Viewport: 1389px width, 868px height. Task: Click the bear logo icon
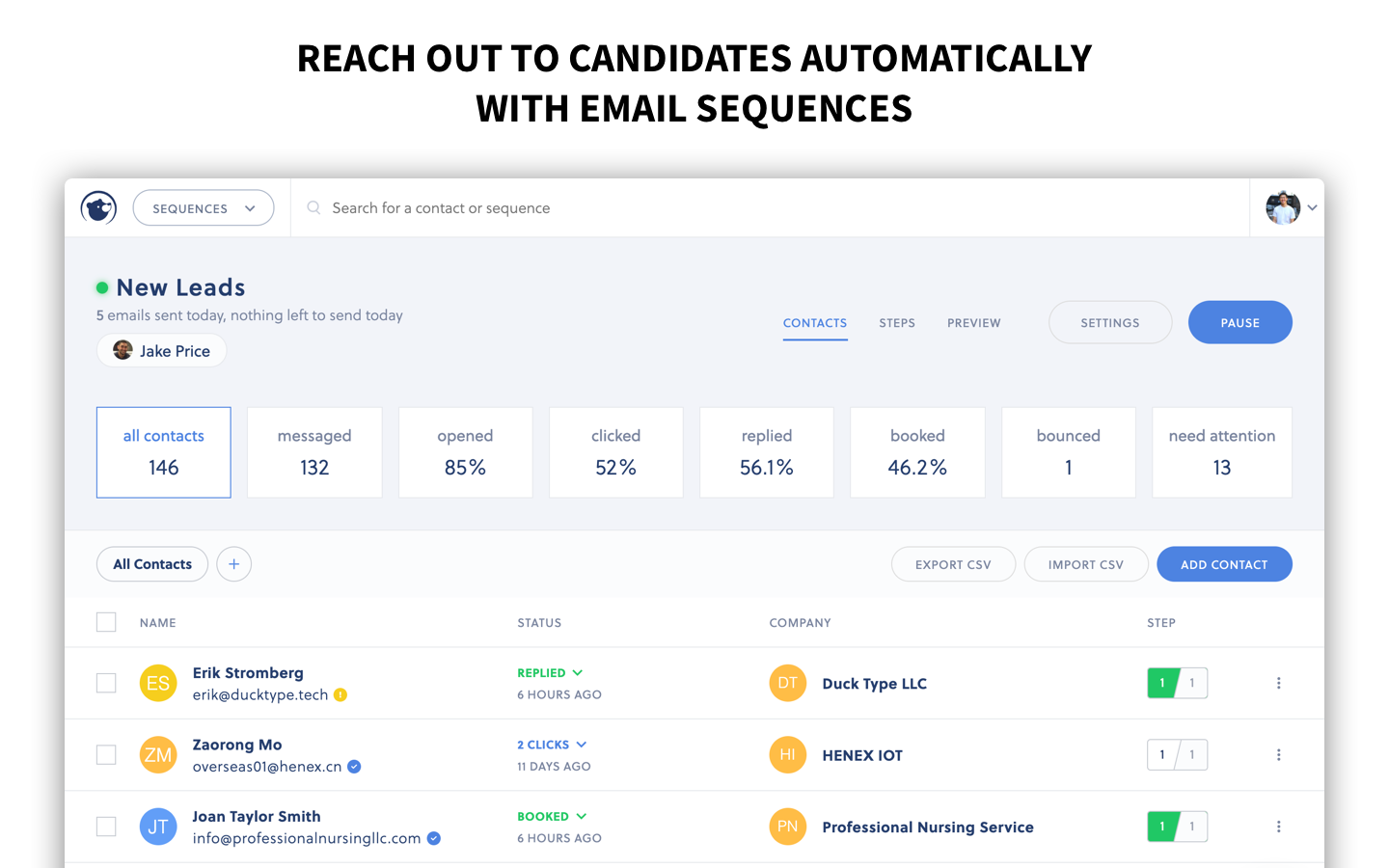click(x=98, y=207)
